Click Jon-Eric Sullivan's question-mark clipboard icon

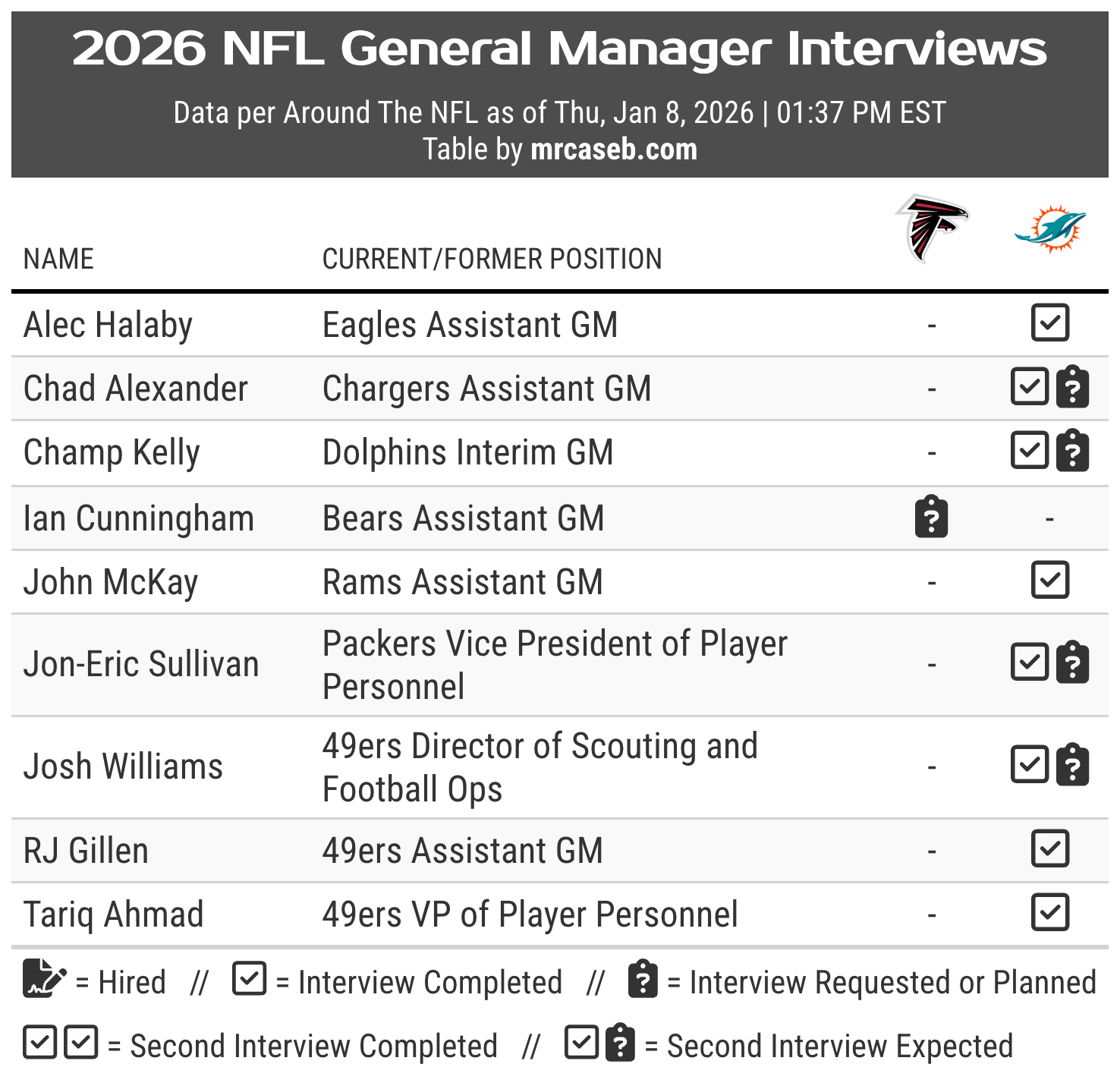[1072, 663]
